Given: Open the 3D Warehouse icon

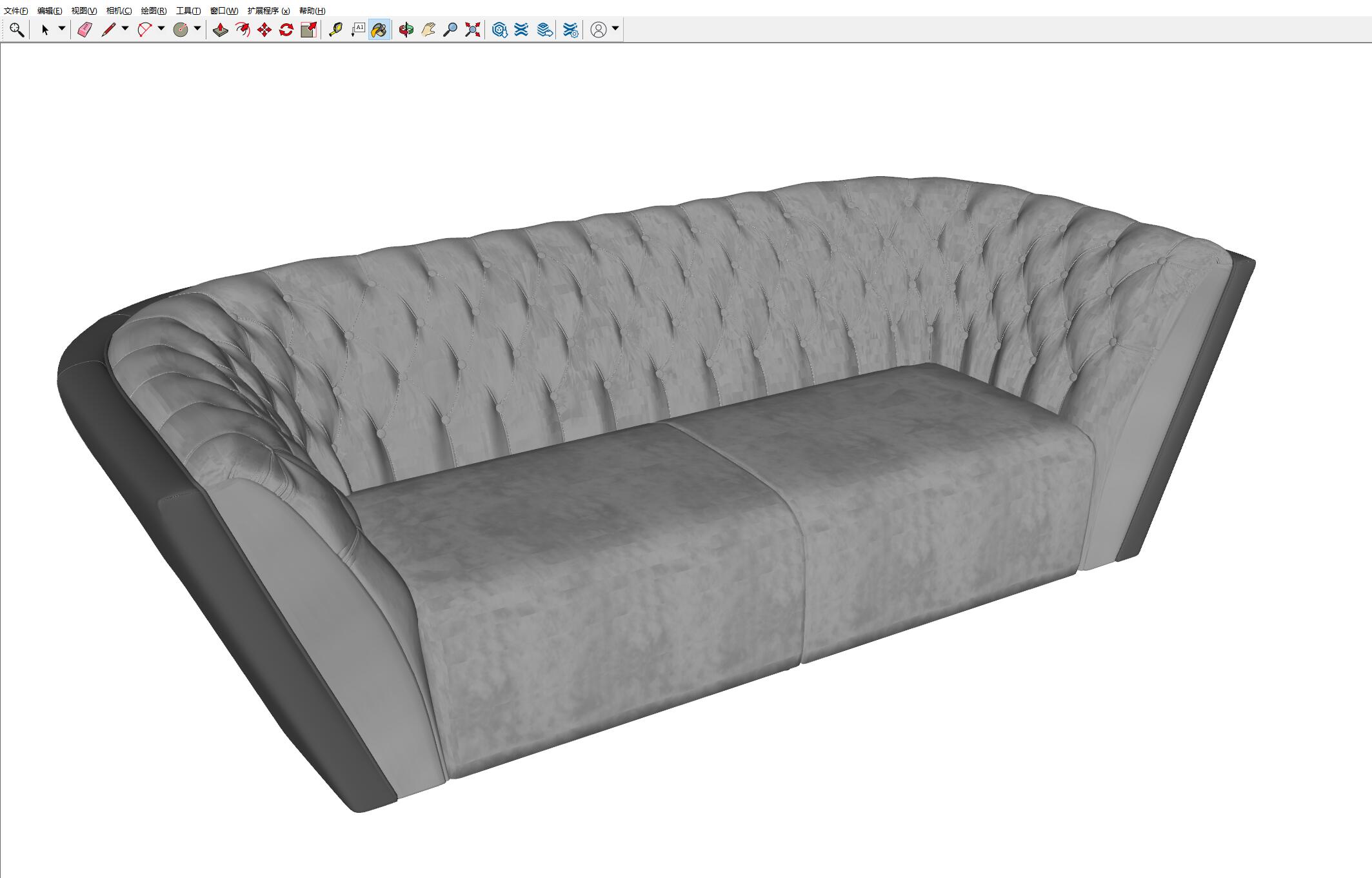Looking at the screenshot, I should pos(499,30).
